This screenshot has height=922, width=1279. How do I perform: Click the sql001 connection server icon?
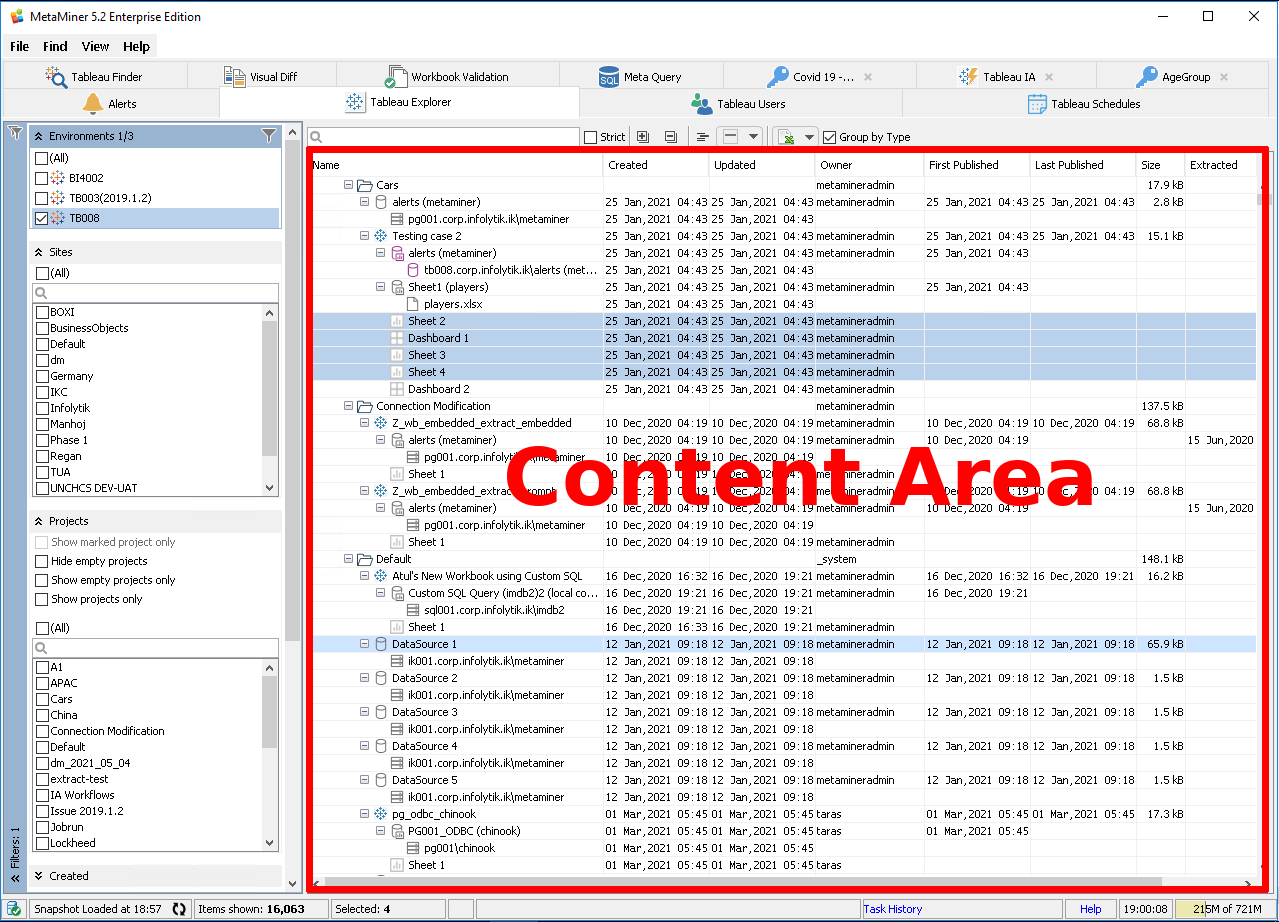click(x=412, y=610)
